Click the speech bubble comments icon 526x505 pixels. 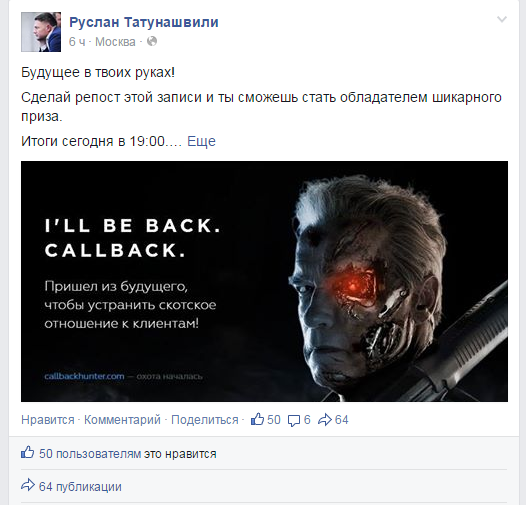(x=294, y=420)
